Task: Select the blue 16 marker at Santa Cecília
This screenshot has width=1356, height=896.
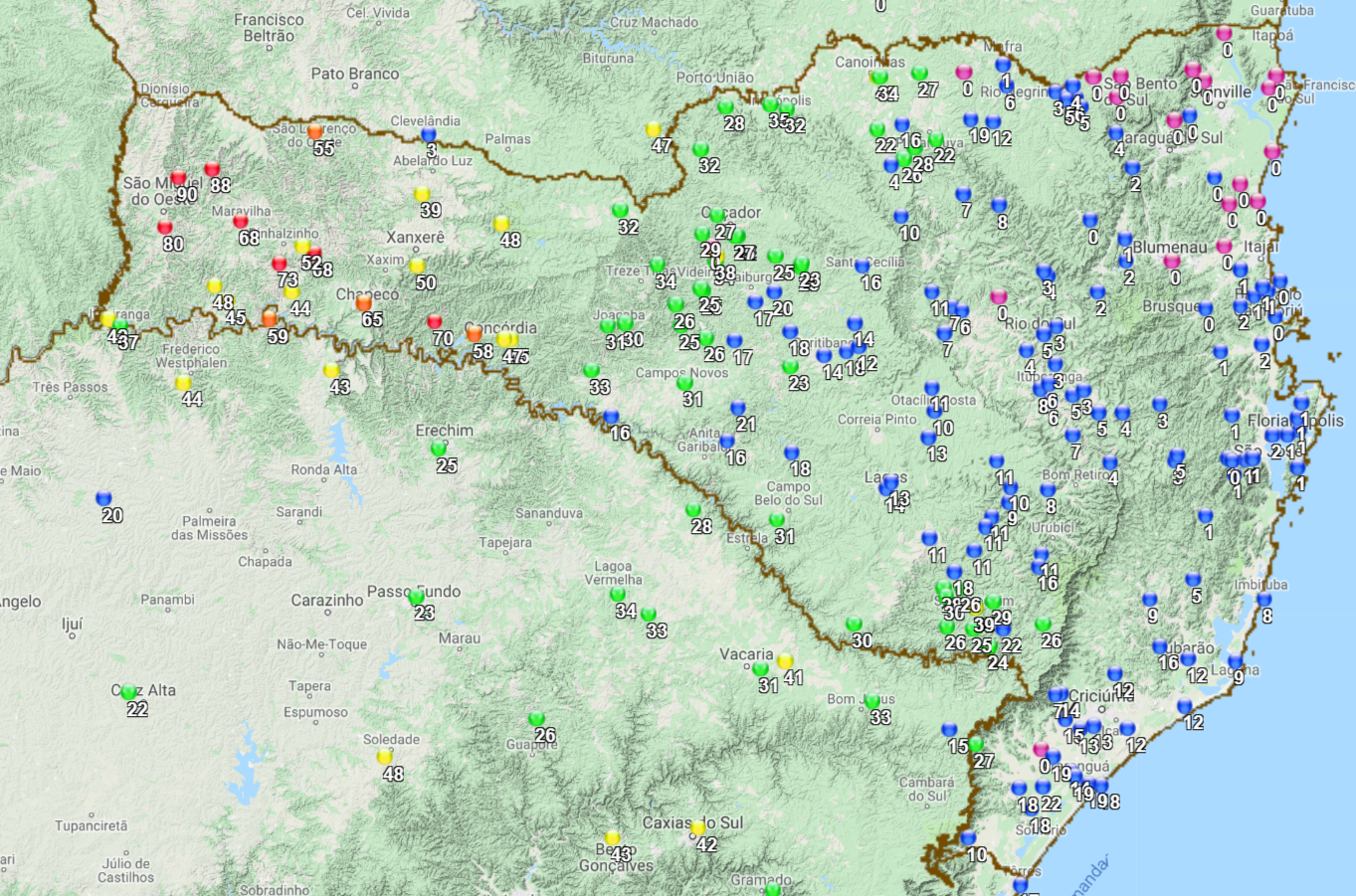Action: [x=863, y=268]
